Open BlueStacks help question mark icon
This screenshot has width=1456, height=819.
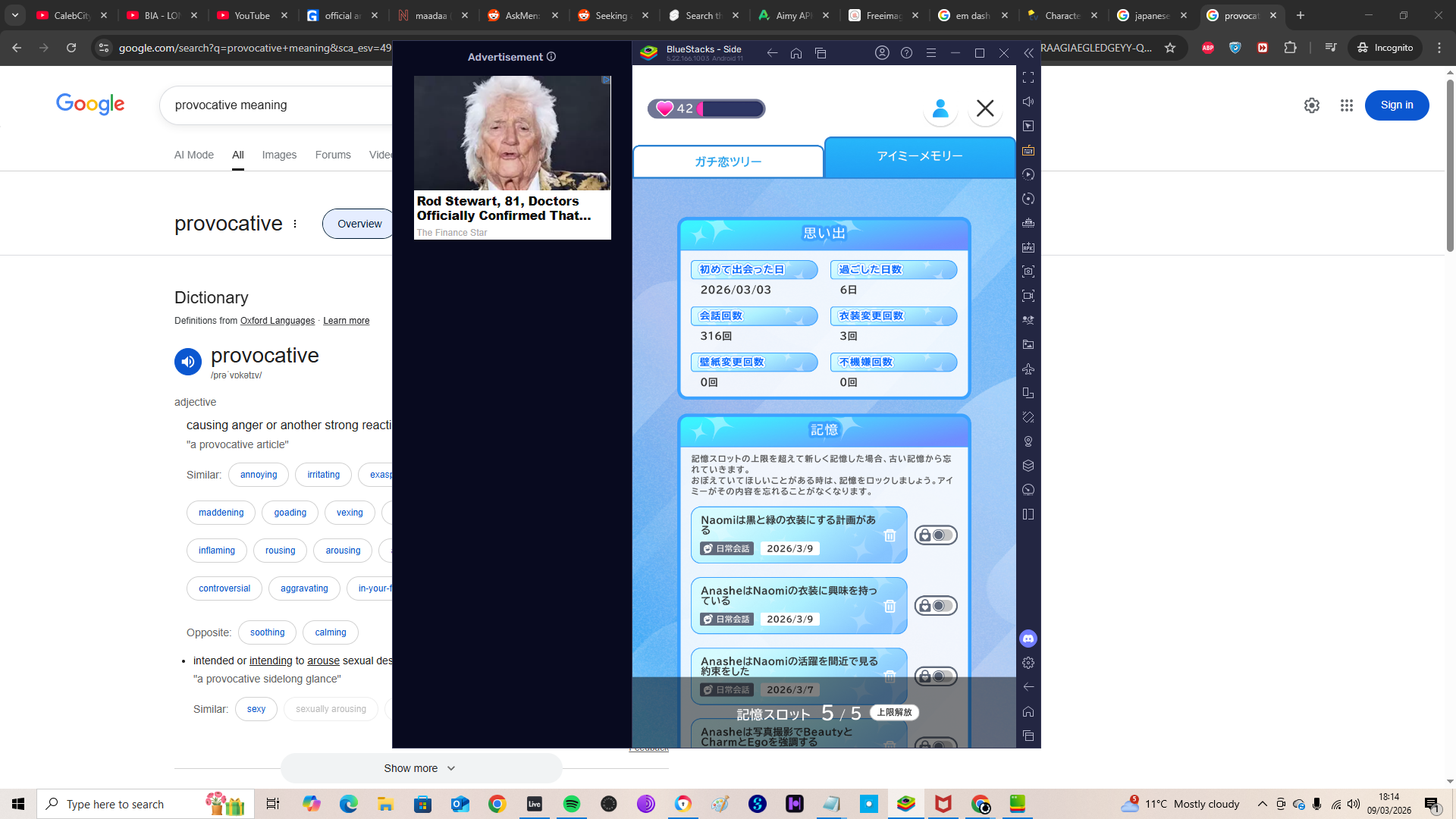click(x=906, y=53)
